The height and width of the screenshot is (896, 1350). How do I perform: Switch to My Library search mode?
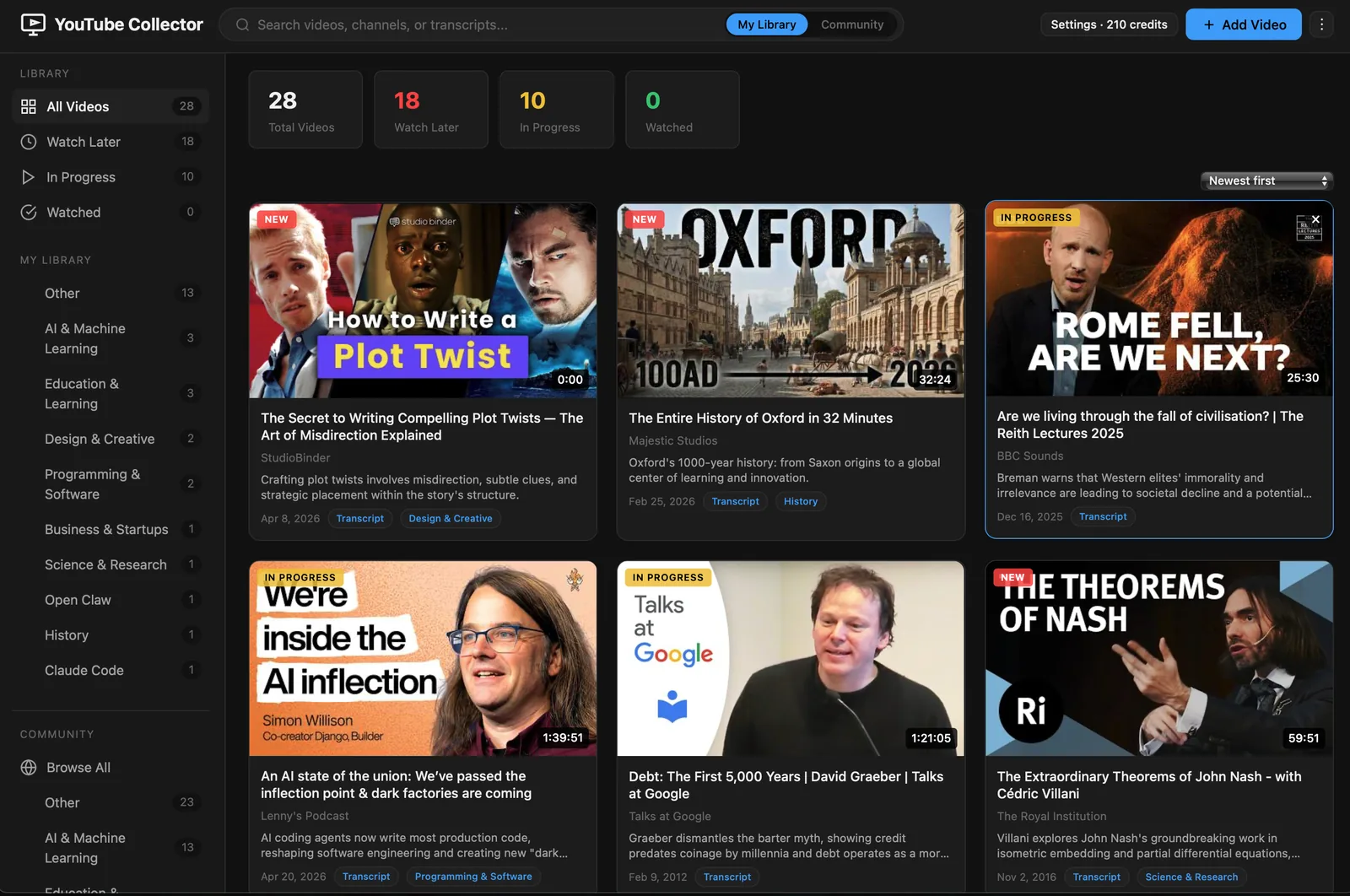(x=766, y=24)
